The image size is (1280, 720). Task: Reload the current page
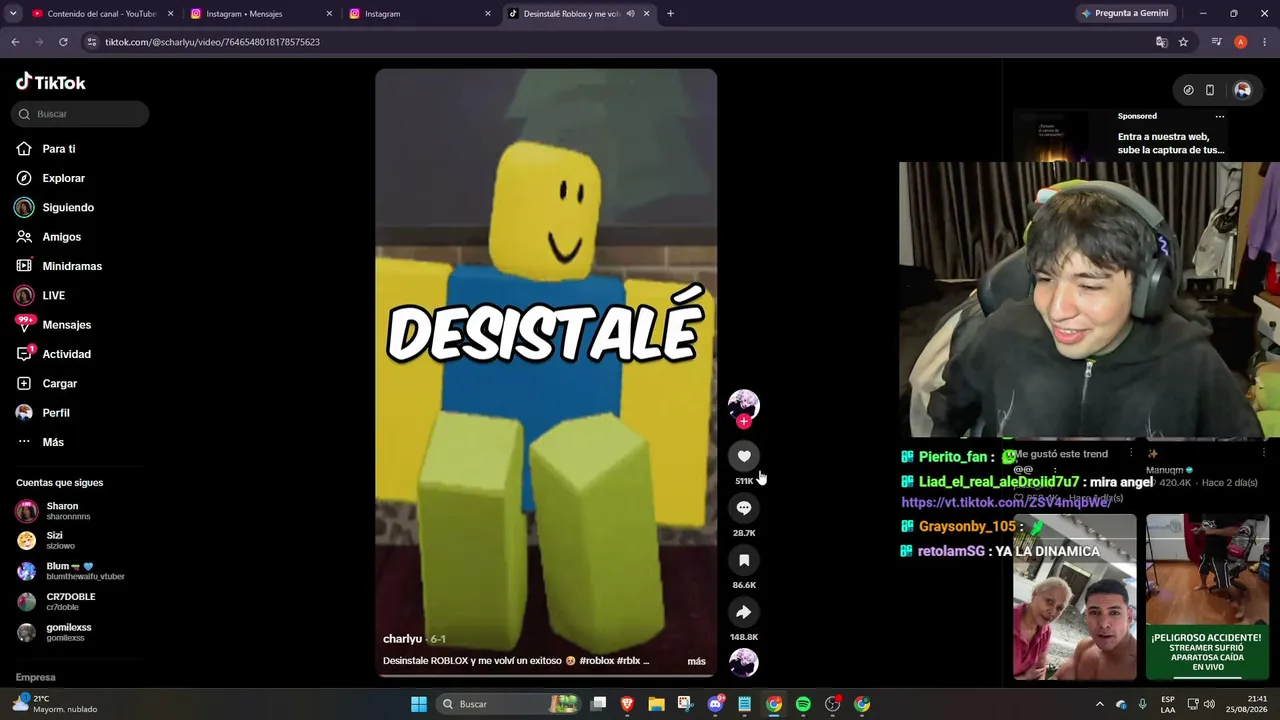pos(63,42)
